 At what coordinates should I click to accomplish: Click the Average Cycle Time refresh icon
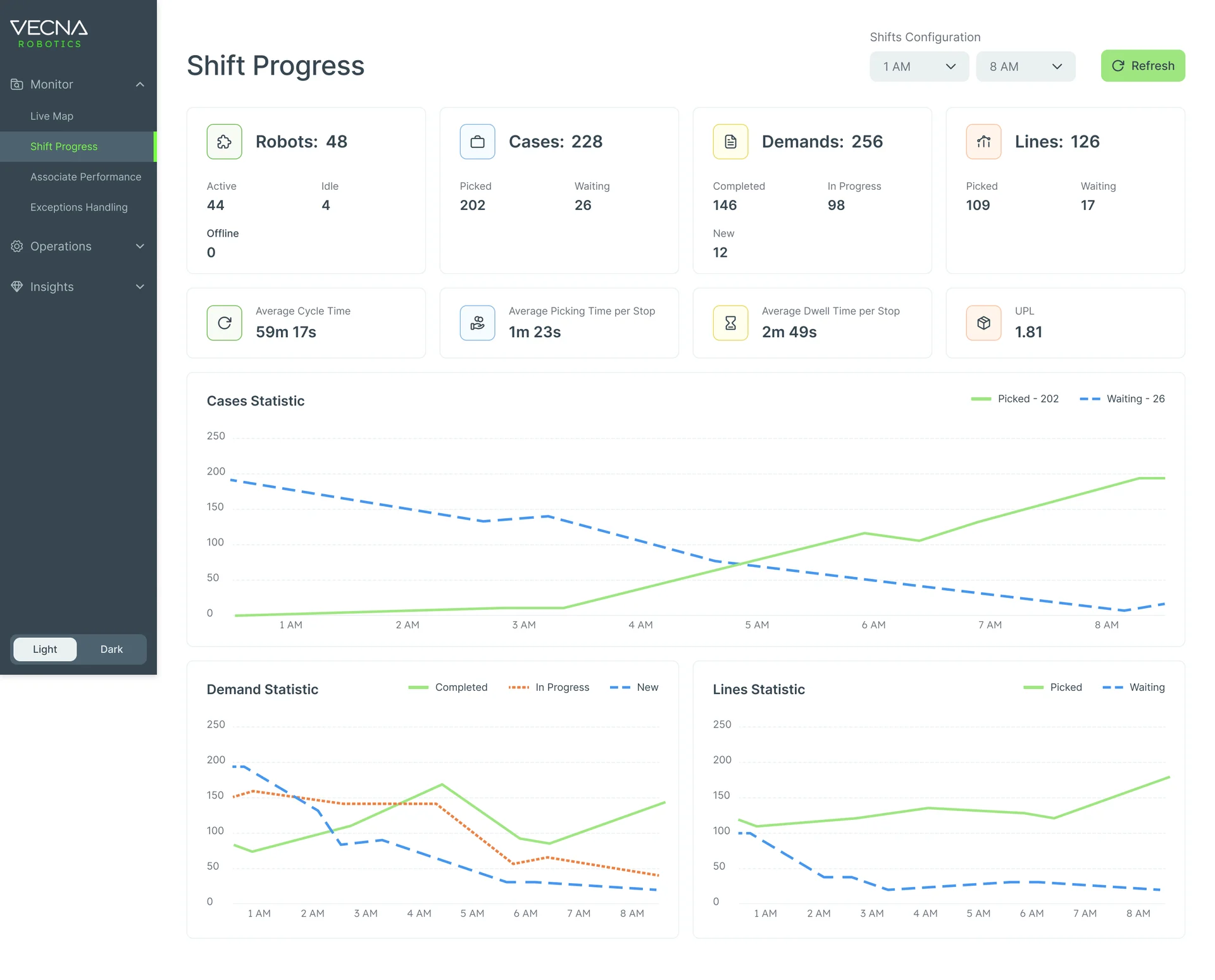[224, 323]
